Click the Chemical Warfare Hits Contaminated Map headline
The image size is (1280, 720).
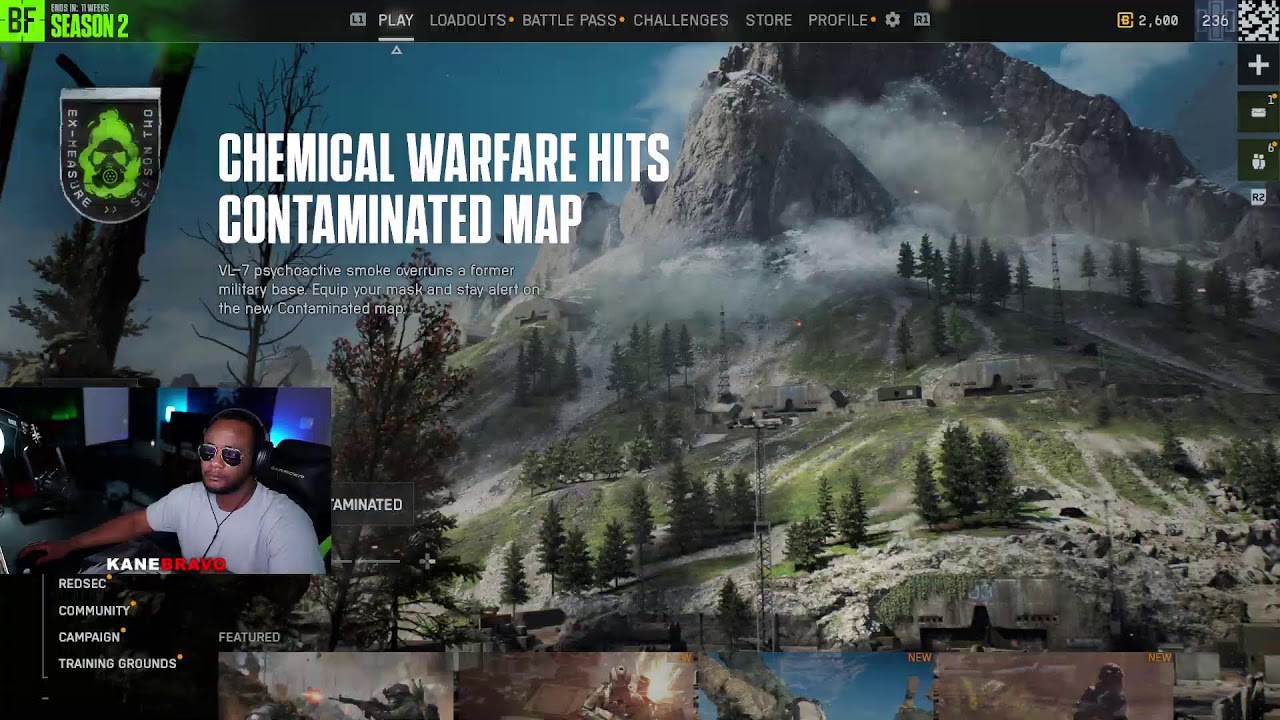[x=444, y=189]
